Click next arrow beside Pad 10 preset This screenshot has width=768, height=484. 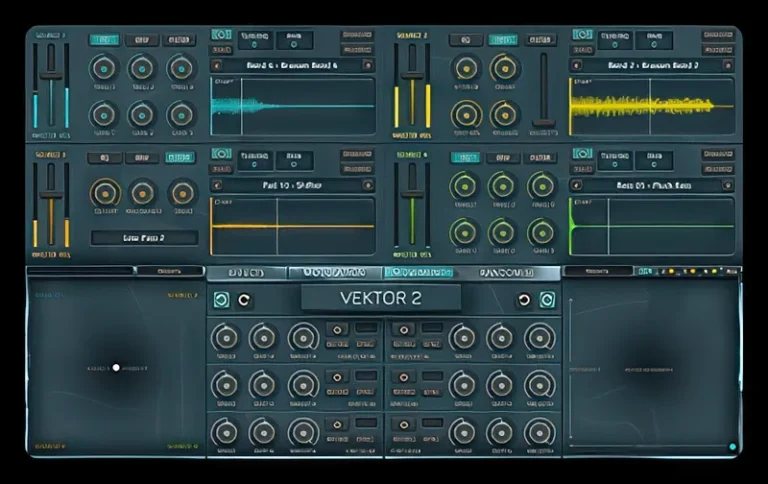(x=368, y=185)
